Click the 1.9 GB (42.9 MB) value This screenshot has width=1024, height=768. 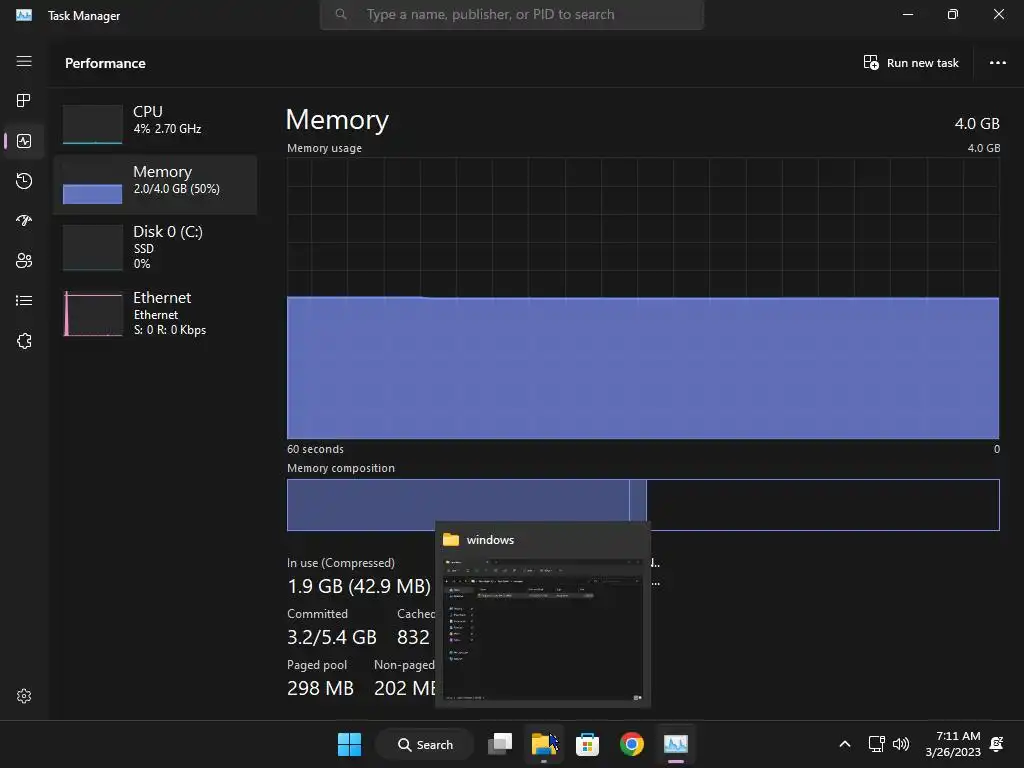coord(359,586)
